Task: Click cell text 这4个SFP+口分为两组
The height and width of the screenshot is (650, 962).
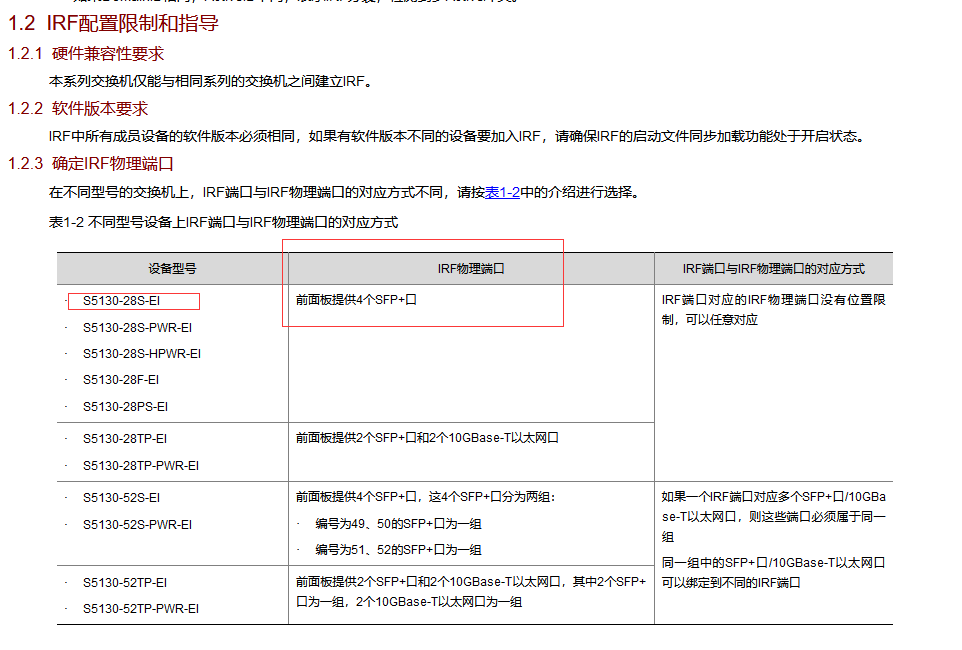Action: pos(491,497)
